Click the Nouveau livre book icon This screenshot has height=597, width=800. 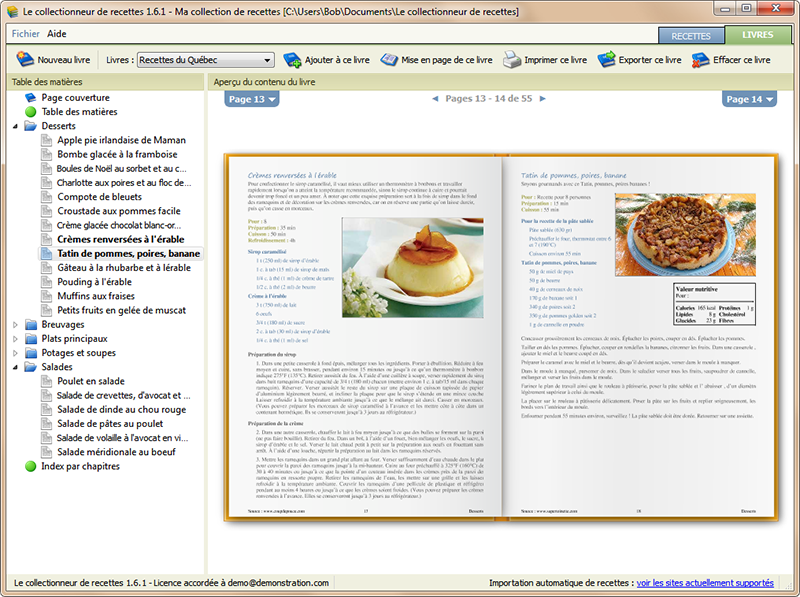(x=24, y=60)
